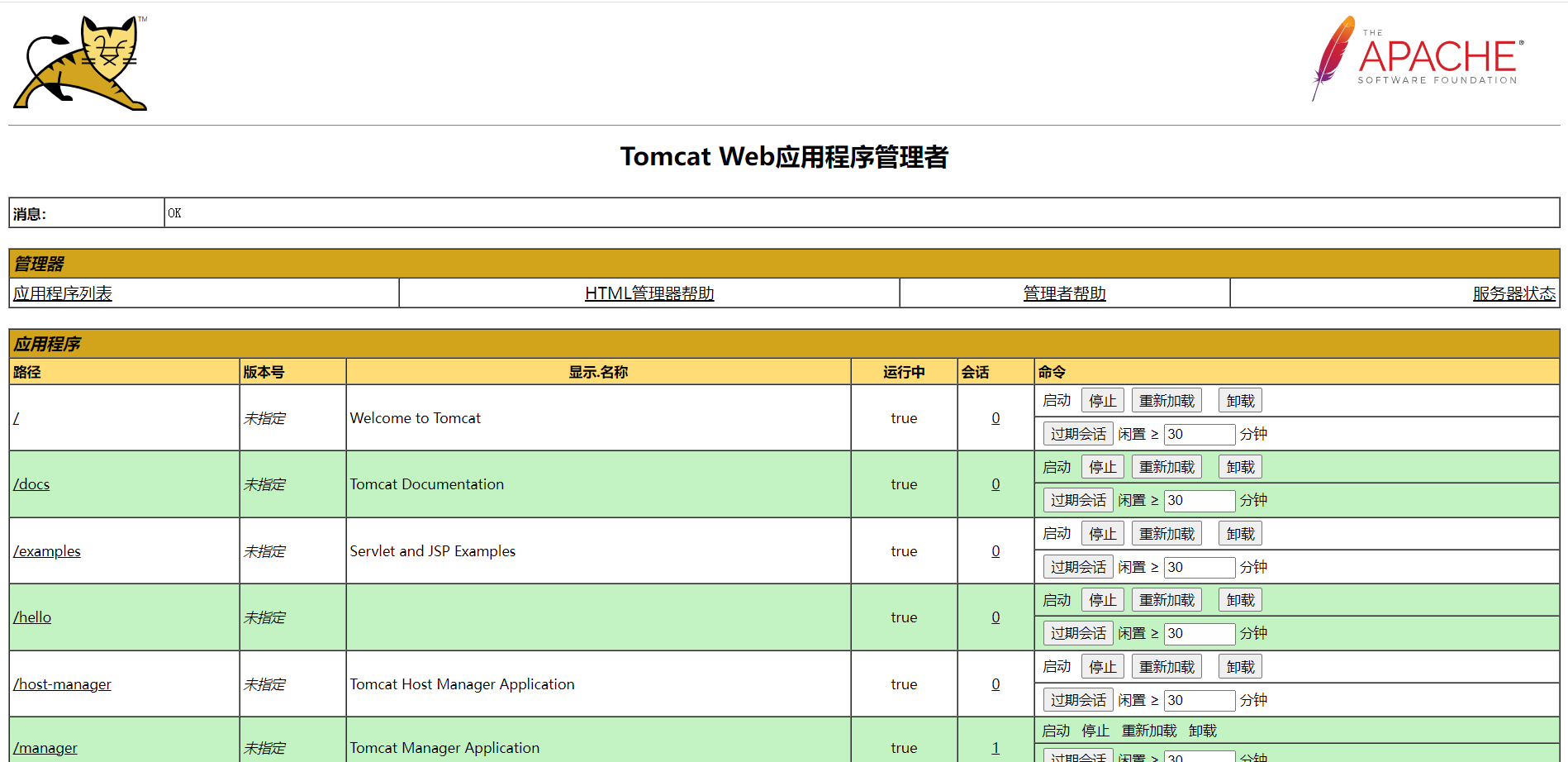Open session count 0 of Welcome to Tomcat
This screenshot has width=1568, height=762.
[x=995, y=417]
